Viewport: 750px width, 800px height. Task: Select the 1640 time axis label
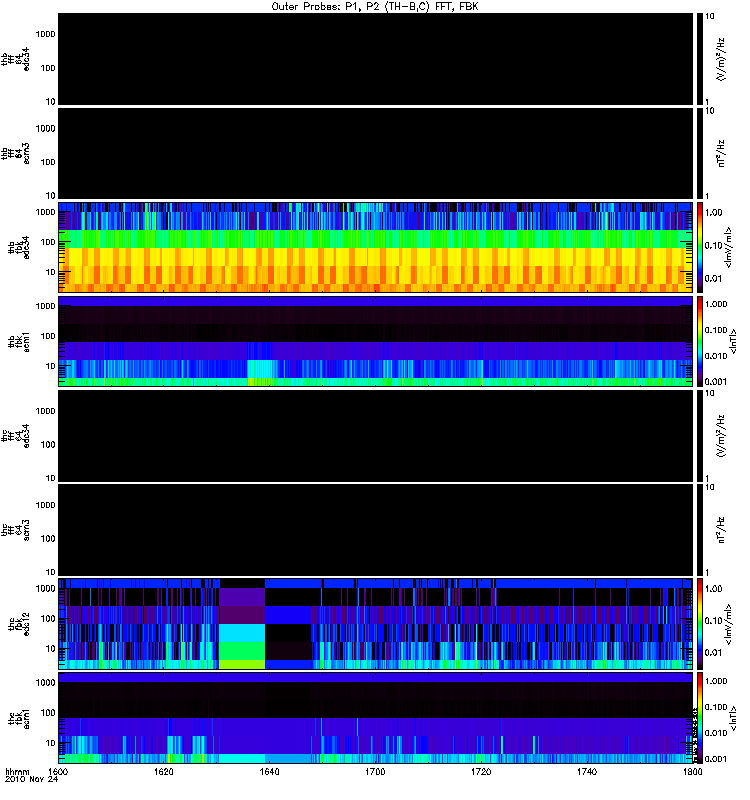pos(269,771)
